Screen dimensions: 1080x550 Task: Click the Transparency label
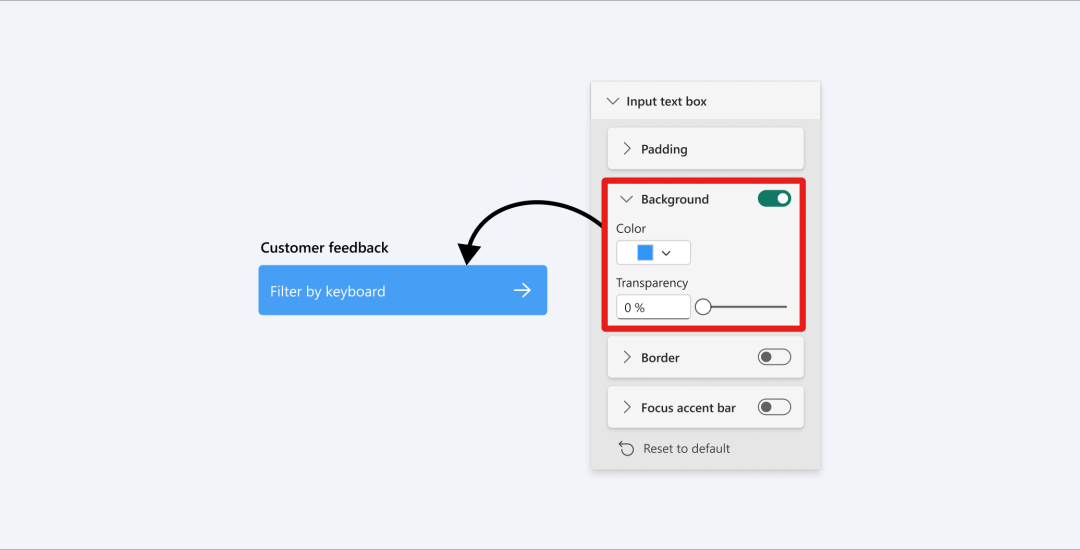652,283
